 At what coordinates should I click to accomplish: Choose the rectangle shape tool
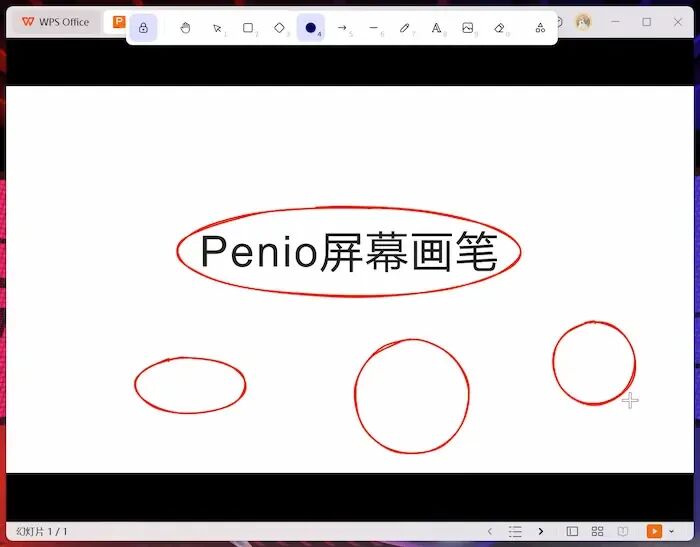(x=248, y=28)
